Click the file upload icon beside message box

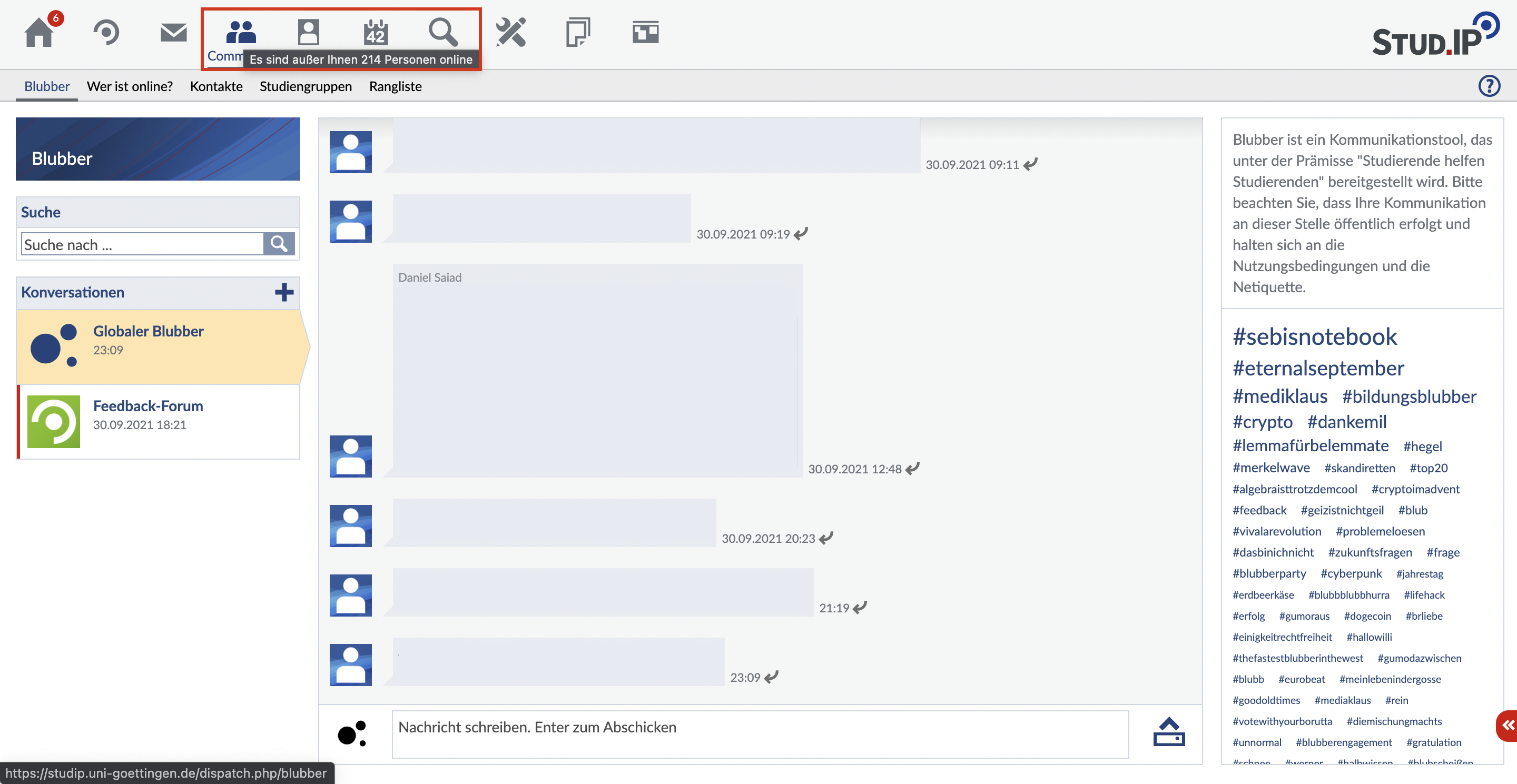(x=1168, y=732)
